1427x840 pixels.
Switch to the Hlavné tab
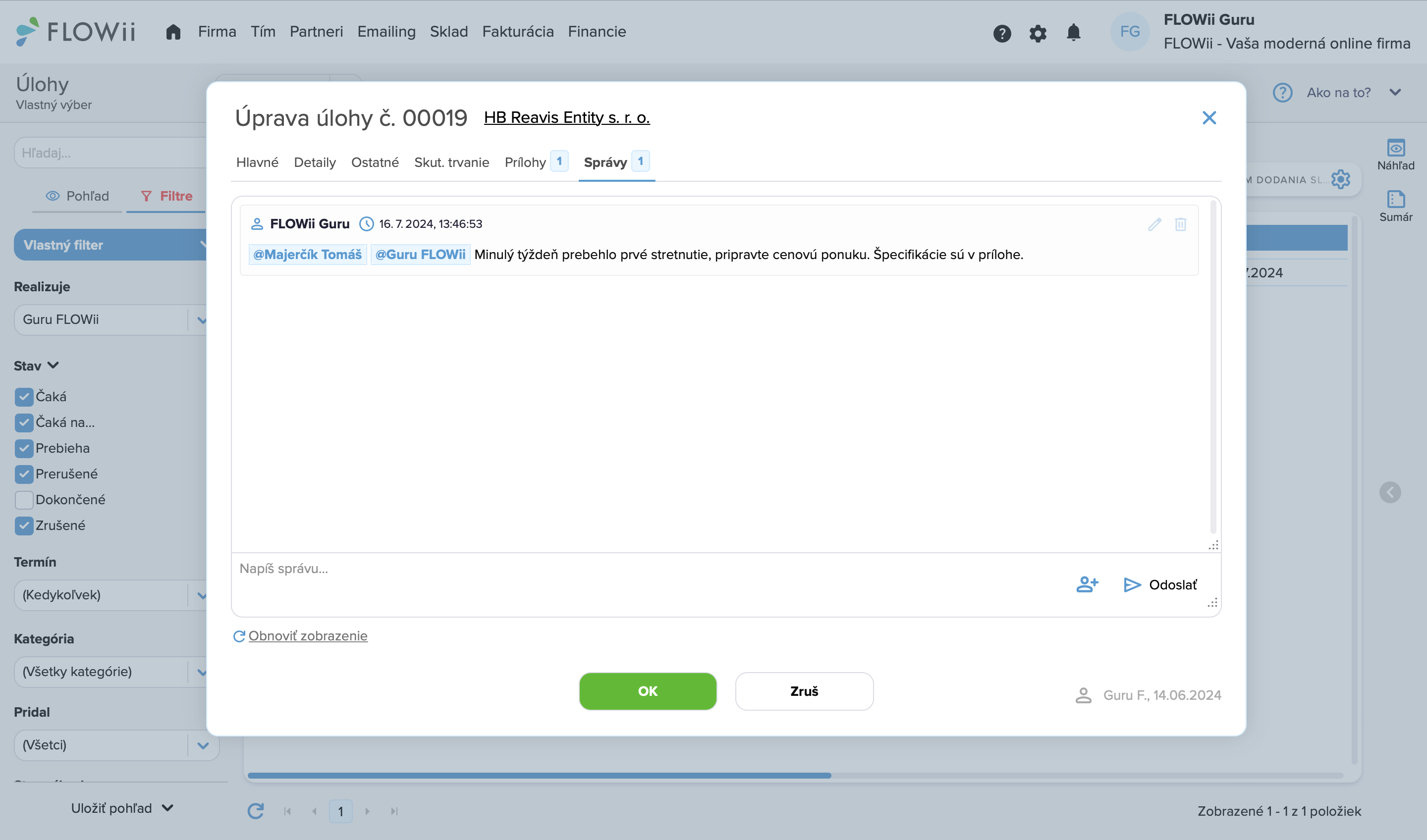(x=257, y=162)
